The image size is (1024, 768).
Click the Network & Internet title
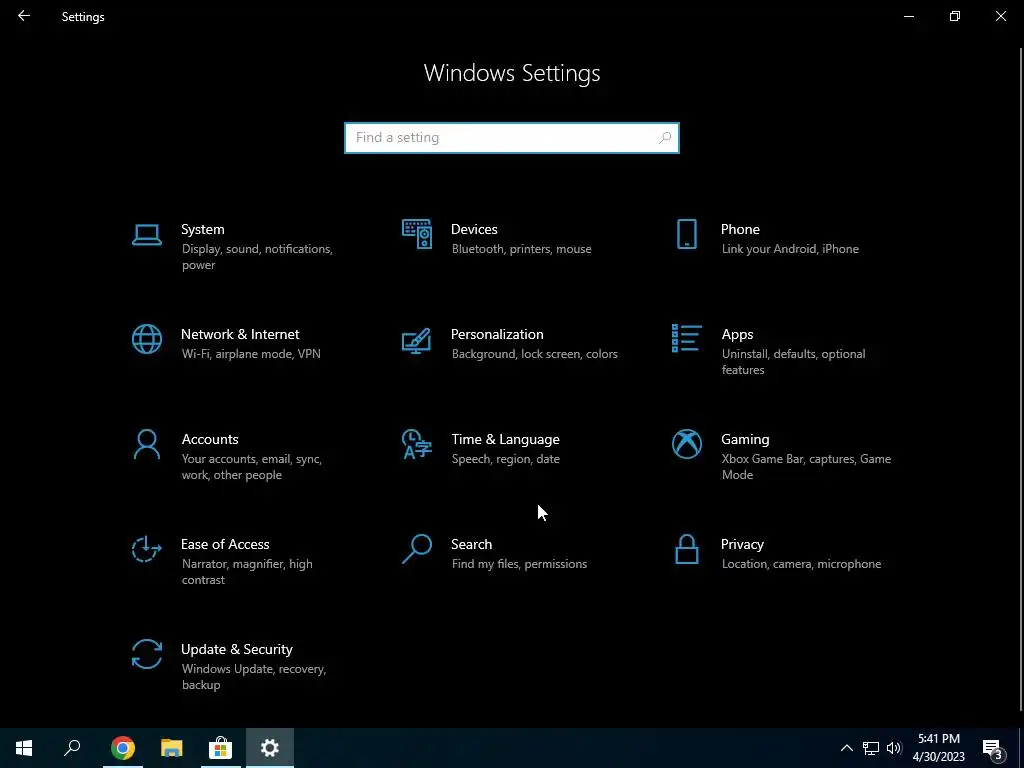(x=240, y=334)
